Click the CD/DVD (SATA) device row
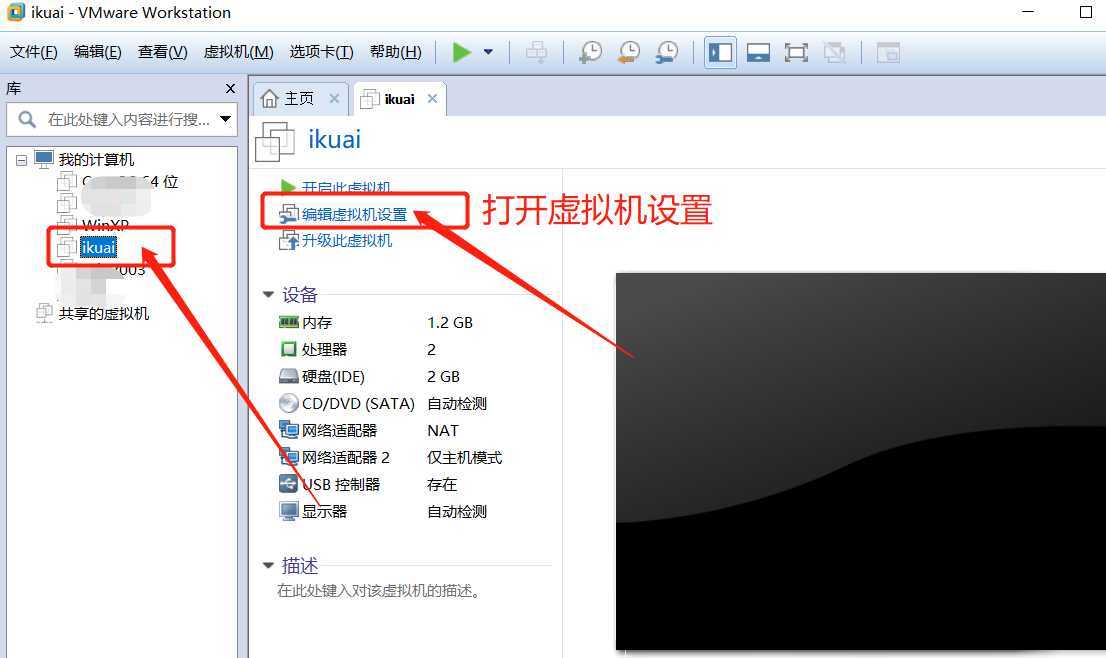 (383, 403)
